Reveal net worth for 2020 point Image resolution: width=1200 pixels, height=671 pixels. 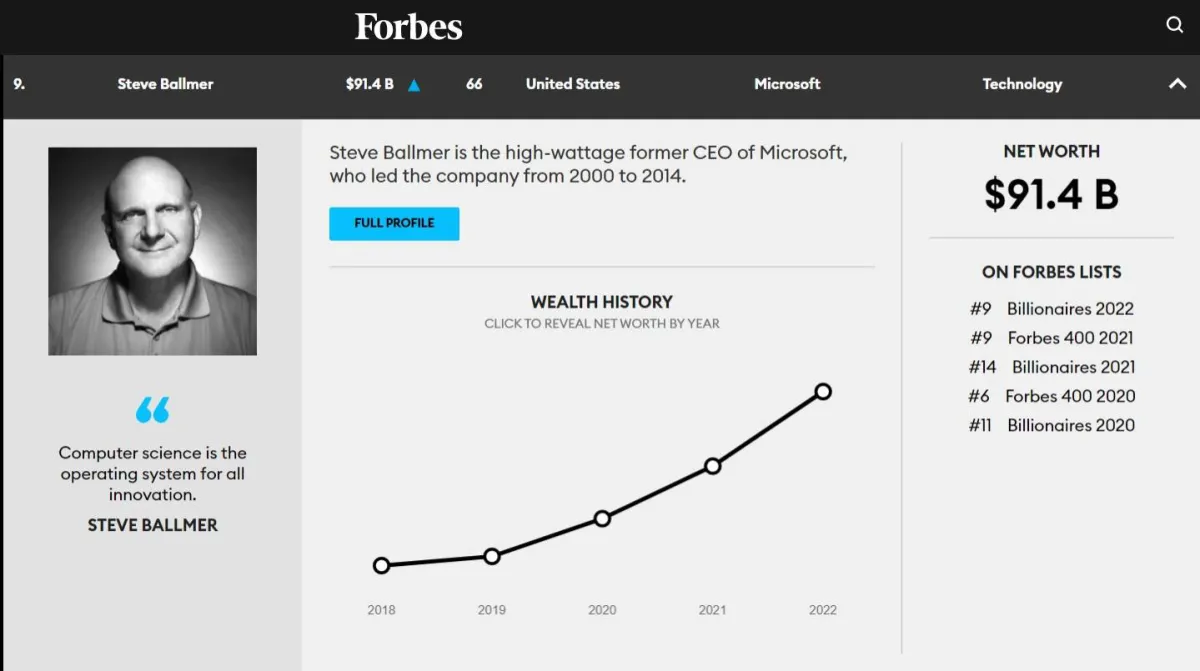click(602, 518)
